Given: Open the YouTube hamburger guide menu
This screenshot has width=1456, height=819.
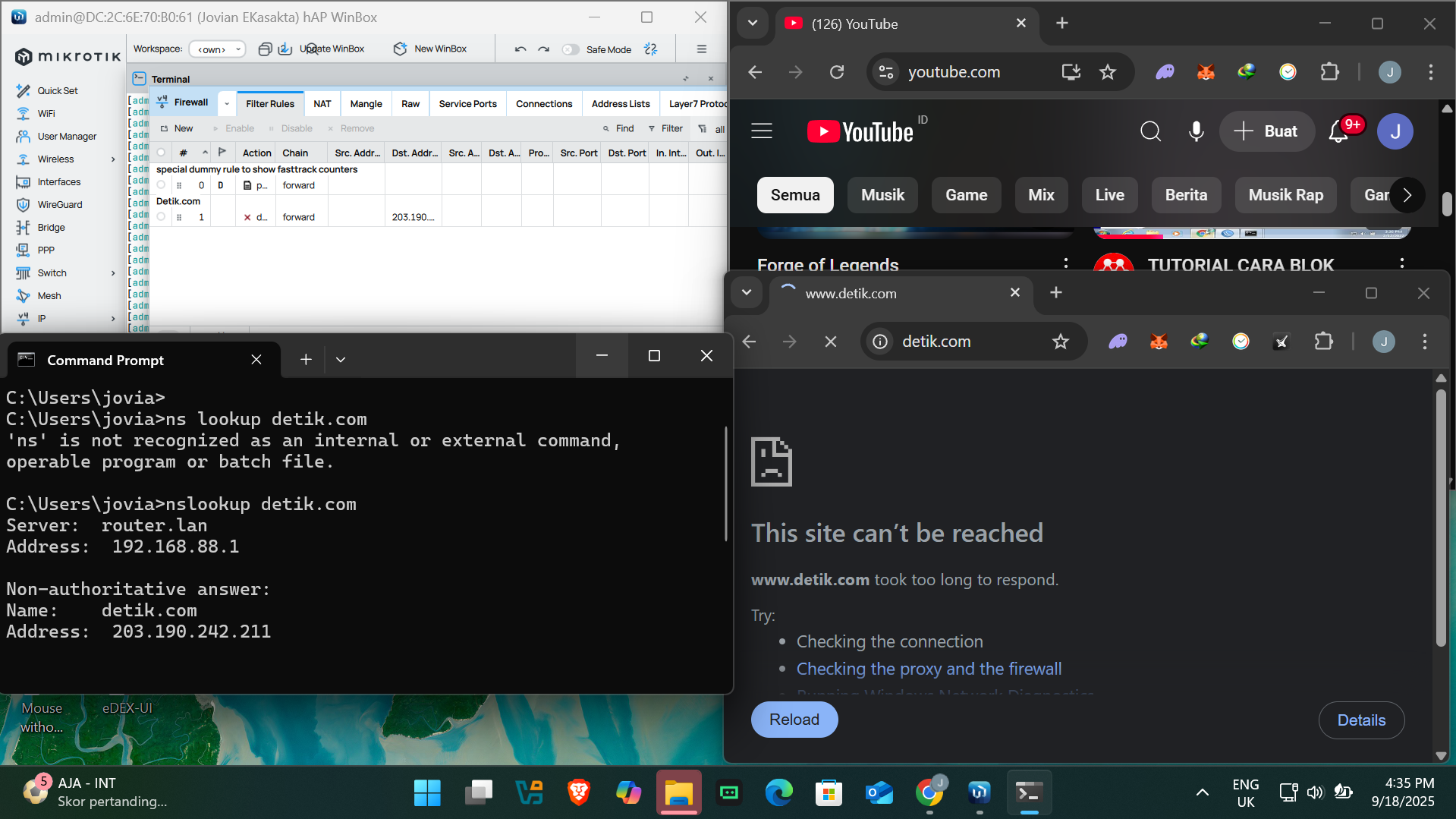Looking at the screenshot, I should point(762,131).
